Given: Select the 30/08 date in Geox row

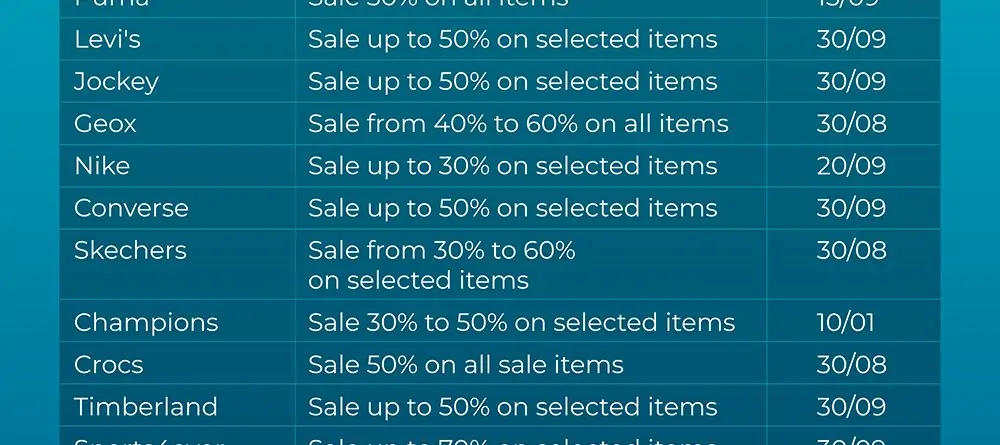Looking at the screenshot, I should (851, 124).
